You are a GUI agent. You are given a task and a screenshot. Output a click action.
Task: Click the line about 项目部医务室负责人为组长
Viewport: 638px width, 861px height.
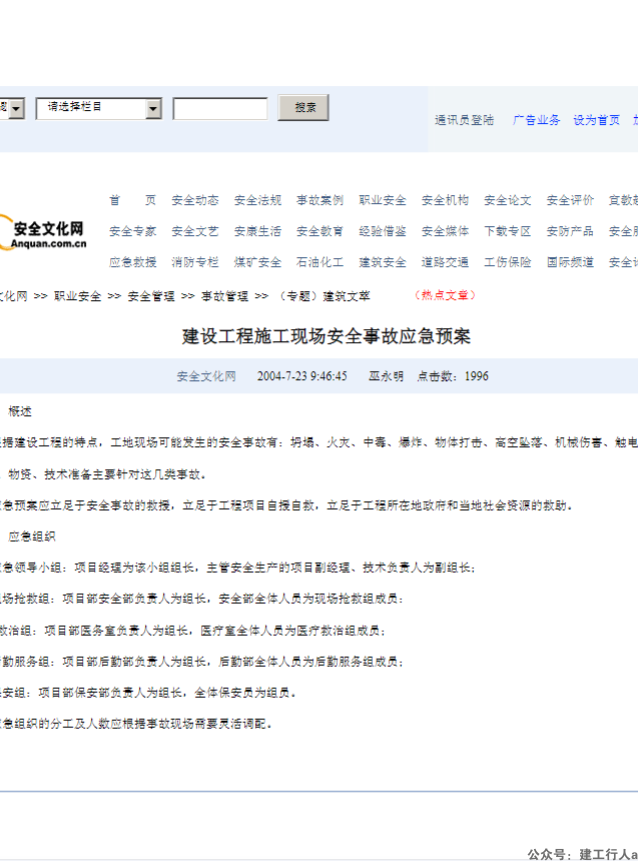tap(193, 630)
